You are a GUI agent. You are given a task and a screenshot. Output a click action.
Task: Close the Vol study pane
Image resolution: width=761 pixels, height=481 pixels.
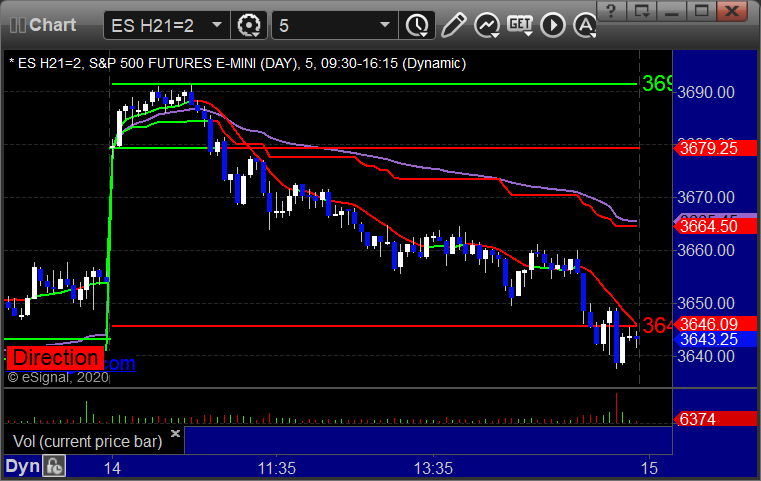(x=175, y=433)
